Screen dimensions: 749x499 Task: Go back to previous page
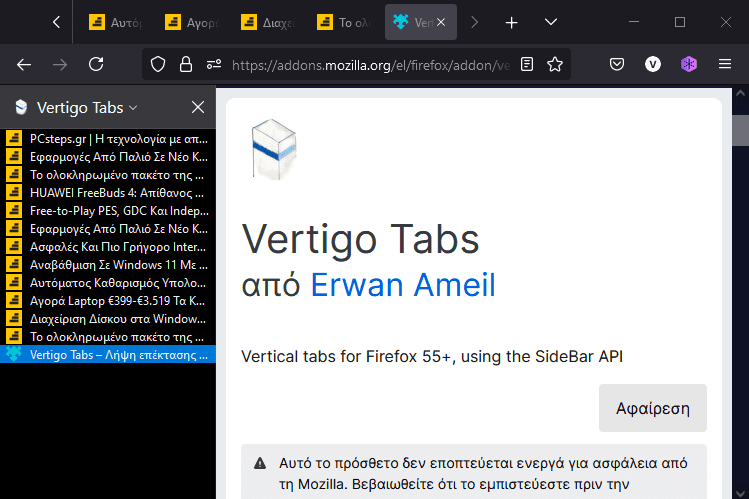[24, 64]
